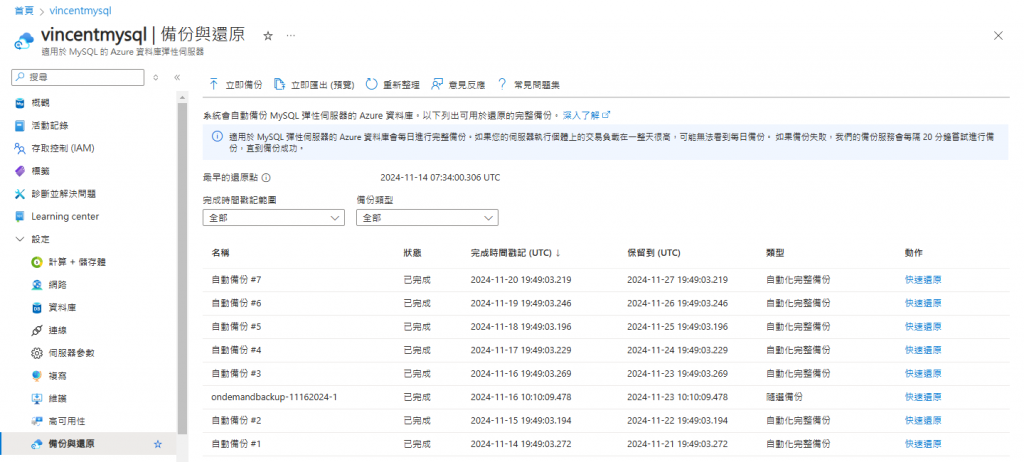
Task: Open 概觀 page in sidebar
Action: [x=40, y=103]
